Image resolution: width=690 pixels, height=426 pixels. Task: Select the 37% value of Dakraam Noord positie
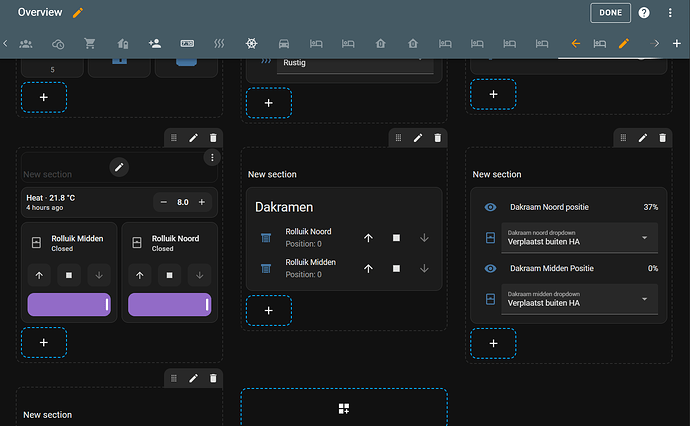click(650, 207)
